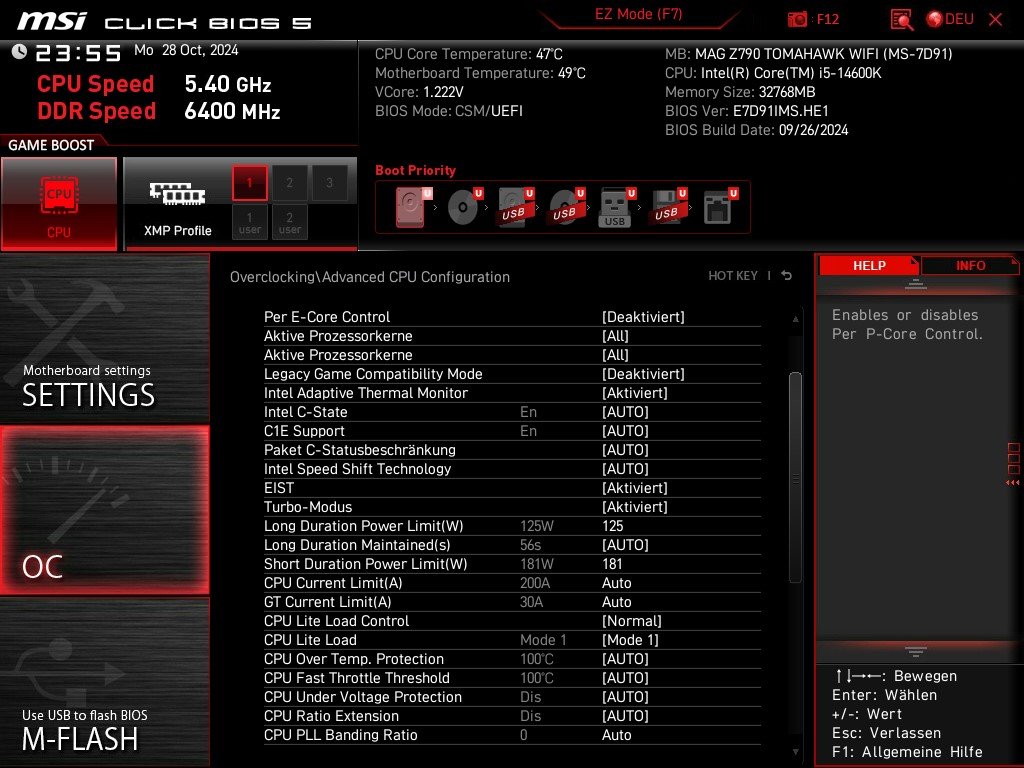The width and height of the screenshot is (1024, 768).
Task: Click the settings list scrollbar thumb
Action: (795, 477)
